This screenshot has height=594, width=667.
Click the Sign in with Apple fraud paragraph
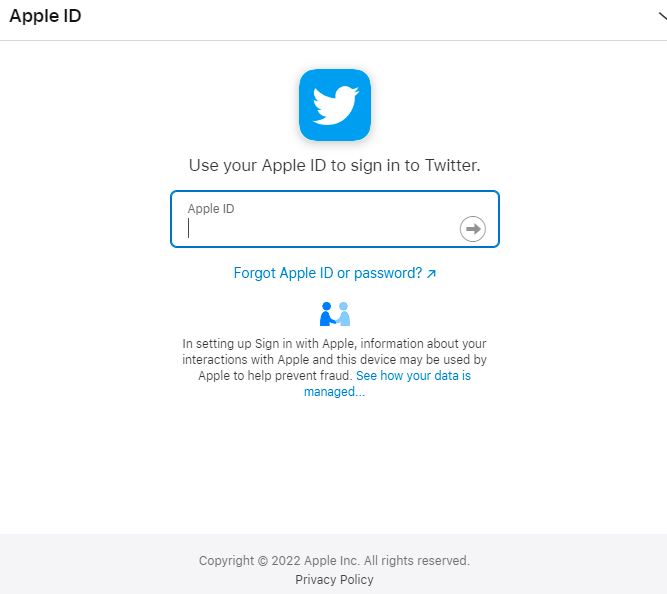(x=334, y=367)
